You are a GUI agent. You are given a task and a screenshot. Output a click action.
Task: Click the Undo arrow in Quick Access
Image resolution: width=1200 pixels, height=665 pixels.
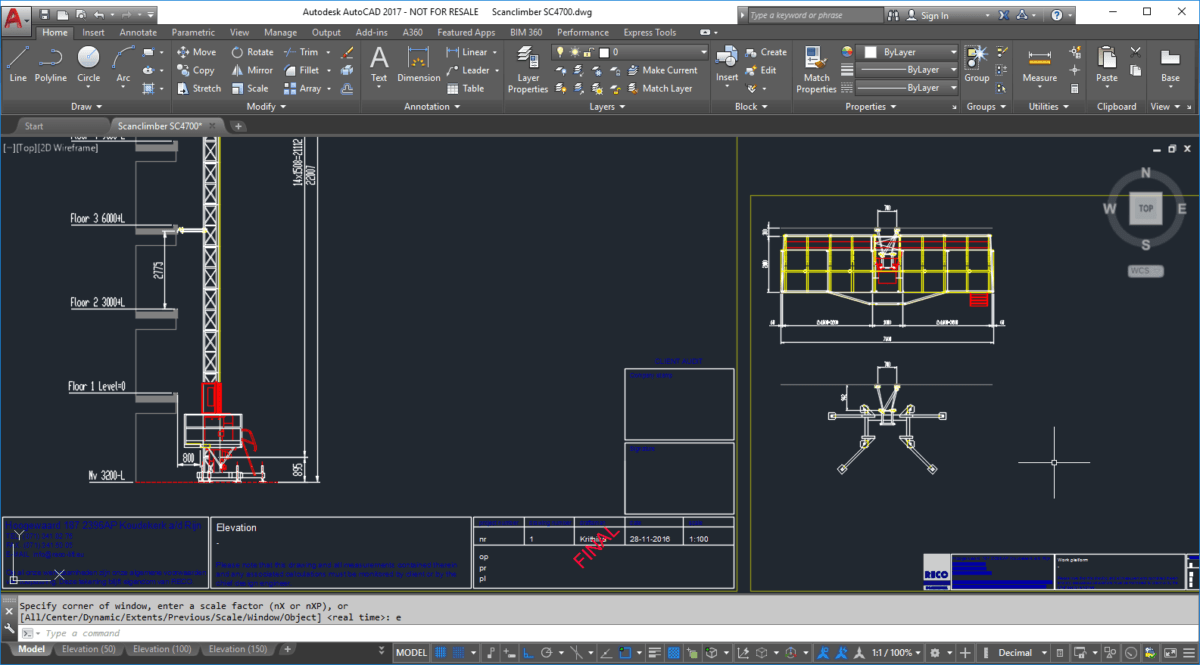97,15
